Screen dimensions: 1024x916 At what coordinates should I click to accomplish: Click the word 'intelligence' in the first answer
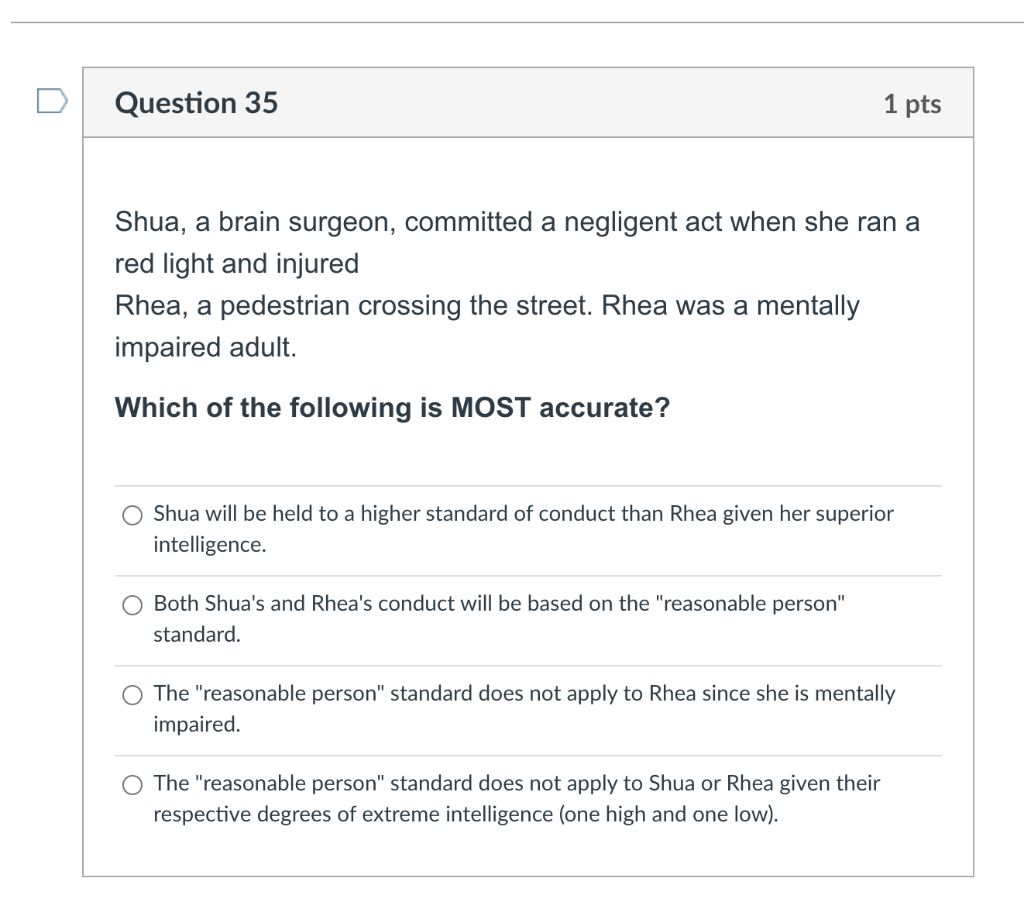192,544
